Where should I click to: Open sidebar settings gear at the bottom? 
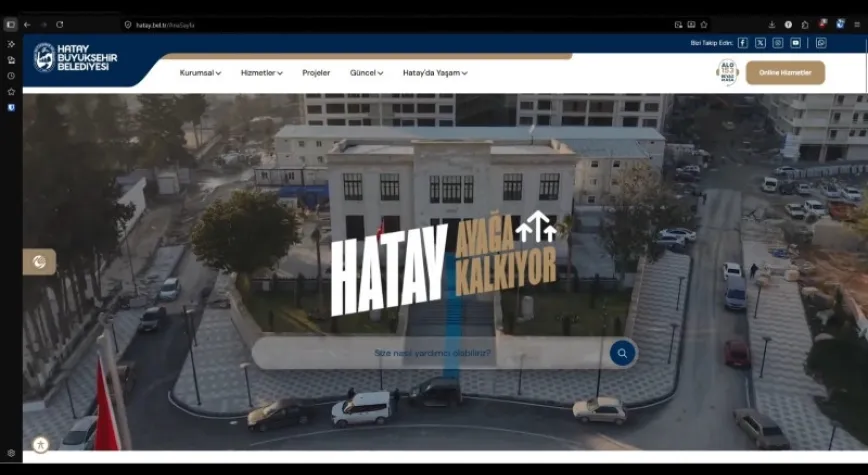click(11, 453)
